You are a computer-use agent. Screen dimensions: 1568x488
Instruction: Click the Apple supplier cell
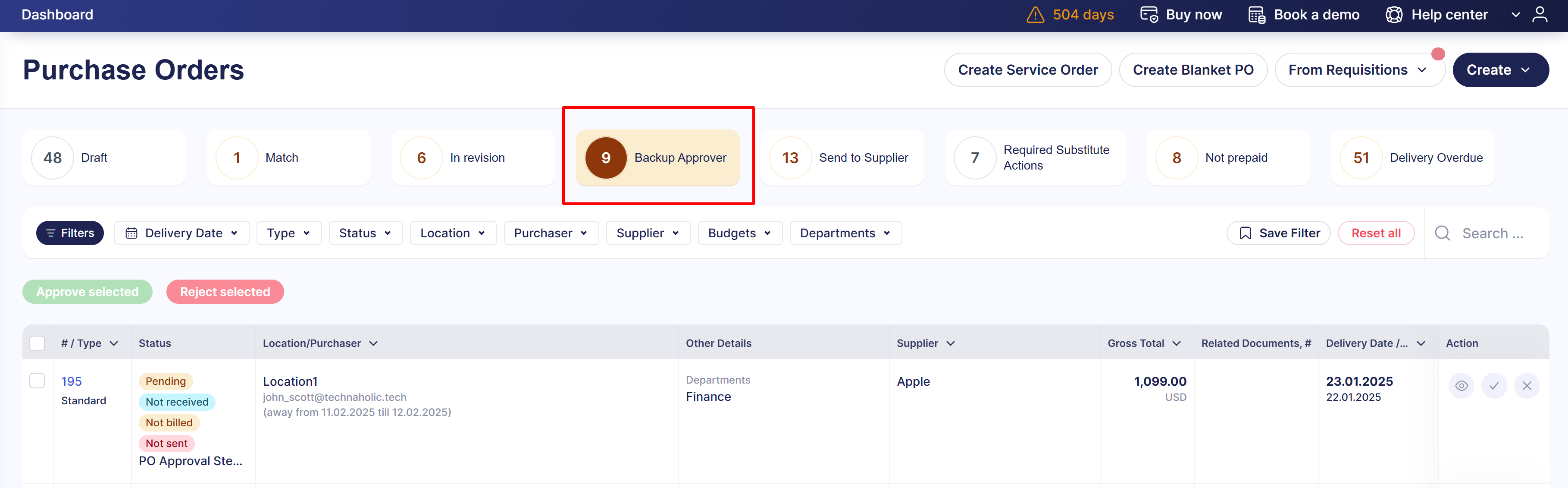point(913,381)
